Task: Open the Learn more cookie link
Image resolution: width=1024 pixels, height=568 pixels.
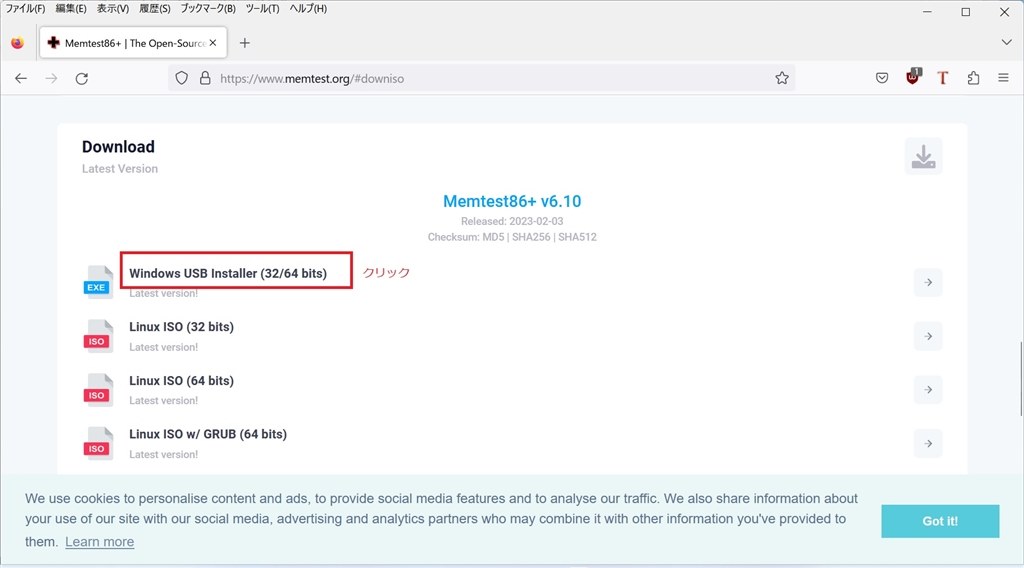Action: point(99,542)
